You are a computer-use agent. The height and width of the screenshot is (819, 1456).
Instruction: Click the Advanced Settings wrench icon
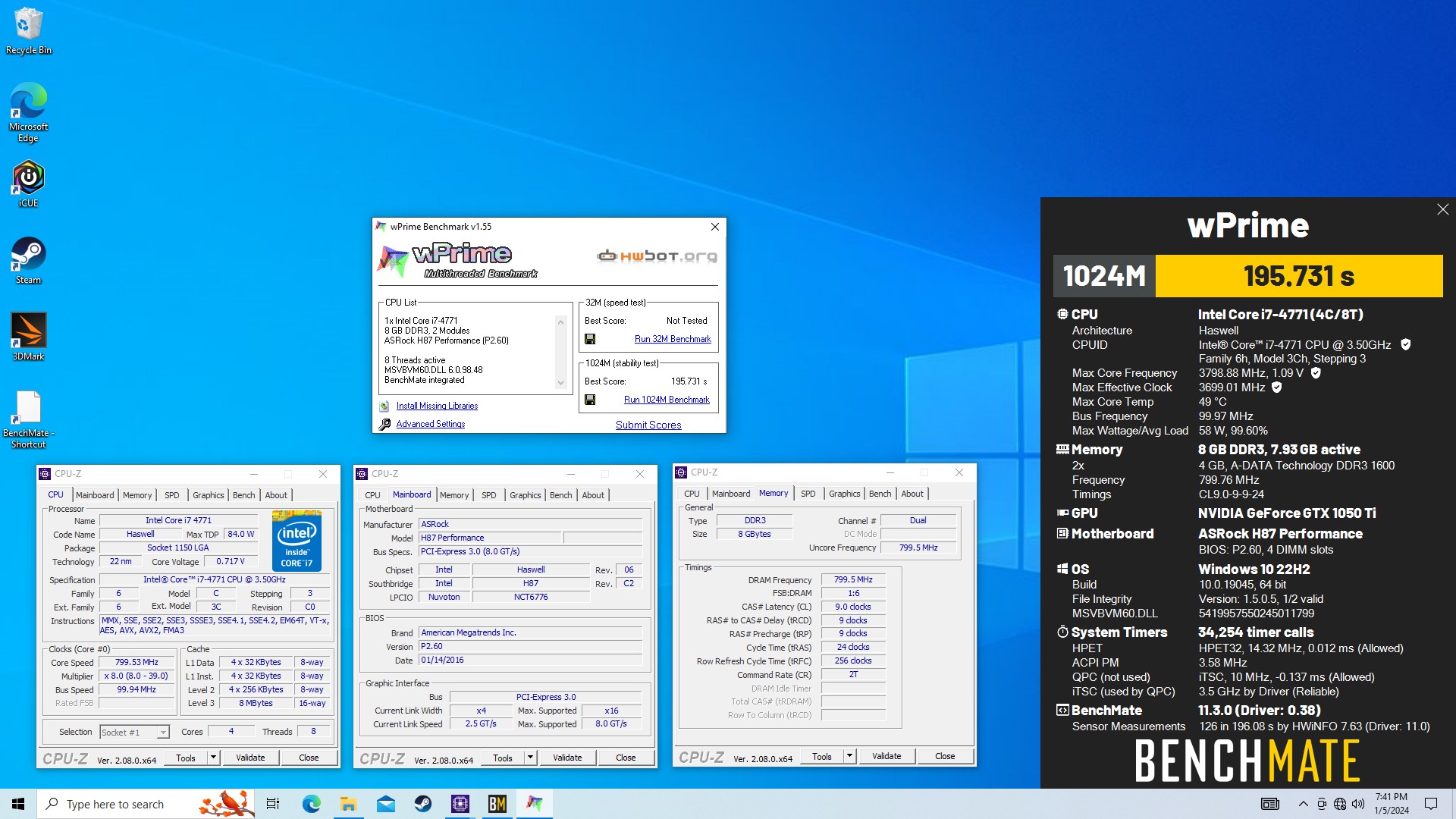tap(384, 425)
